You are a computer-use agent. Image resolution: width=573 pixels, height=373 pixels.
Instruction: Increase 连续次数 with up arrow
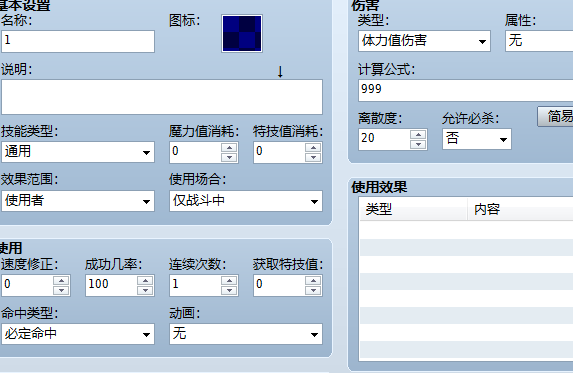click(229, 281)
